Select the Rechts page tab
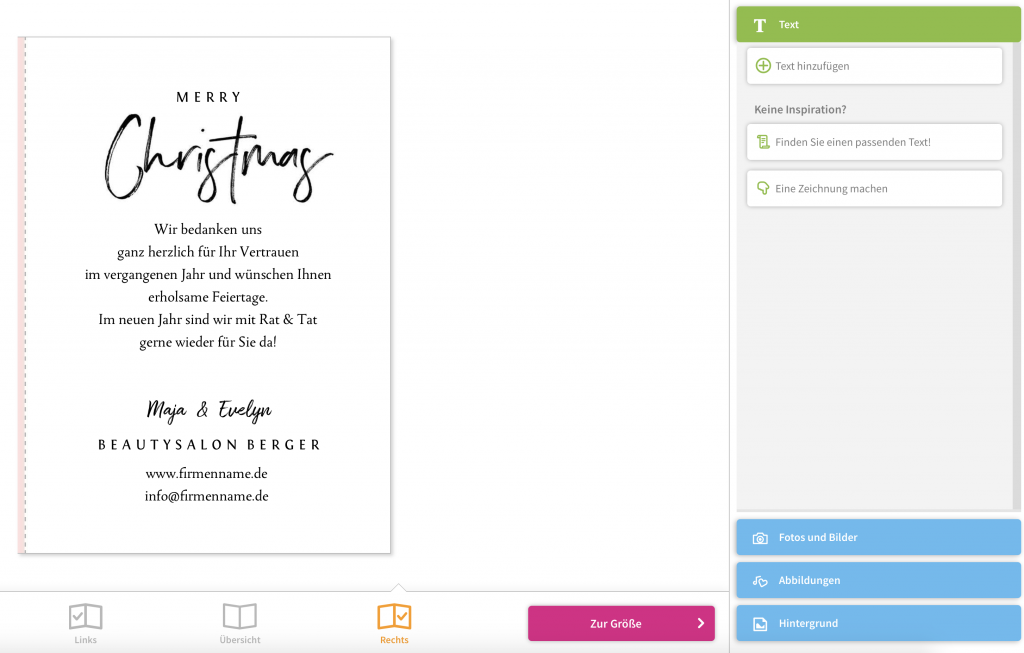 tap(394, 624)
